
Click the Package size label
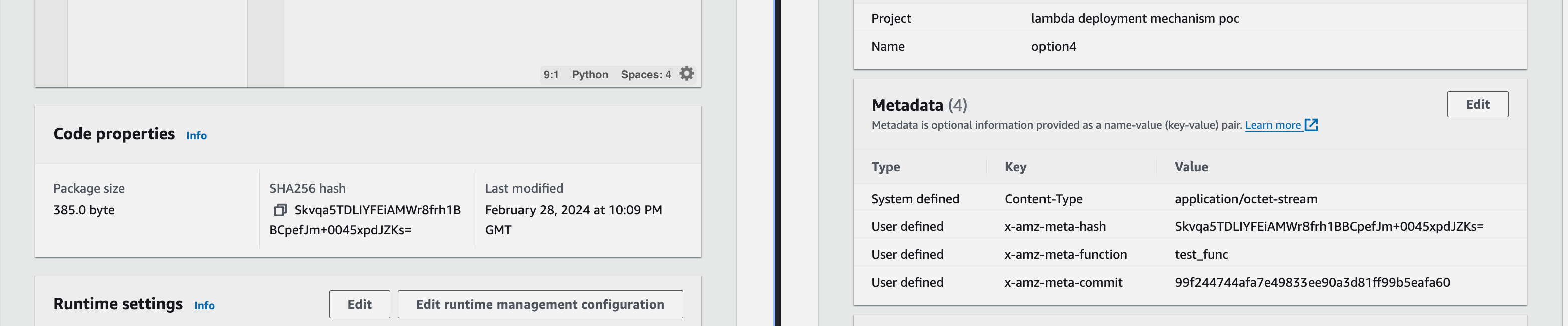[x=89, y=188]
